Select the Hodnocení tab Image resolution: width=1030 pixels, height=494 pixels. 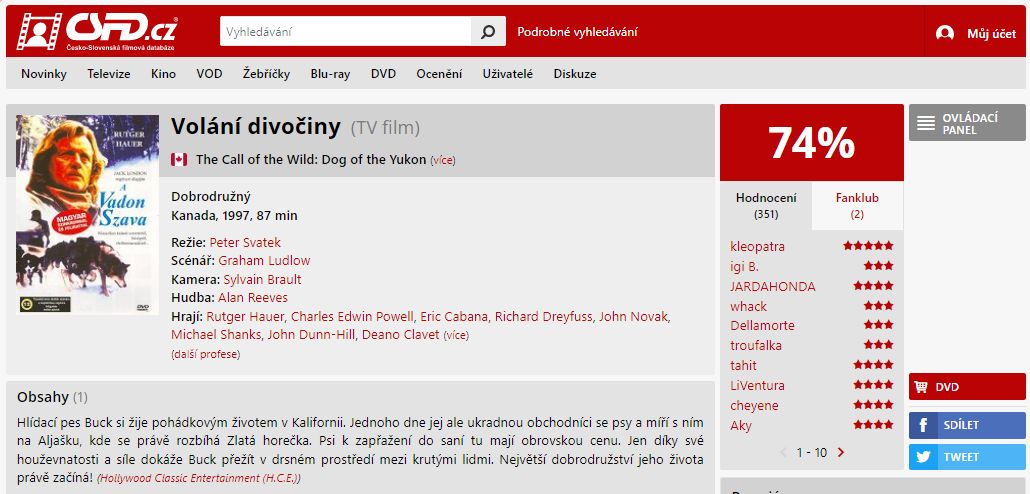766,206
